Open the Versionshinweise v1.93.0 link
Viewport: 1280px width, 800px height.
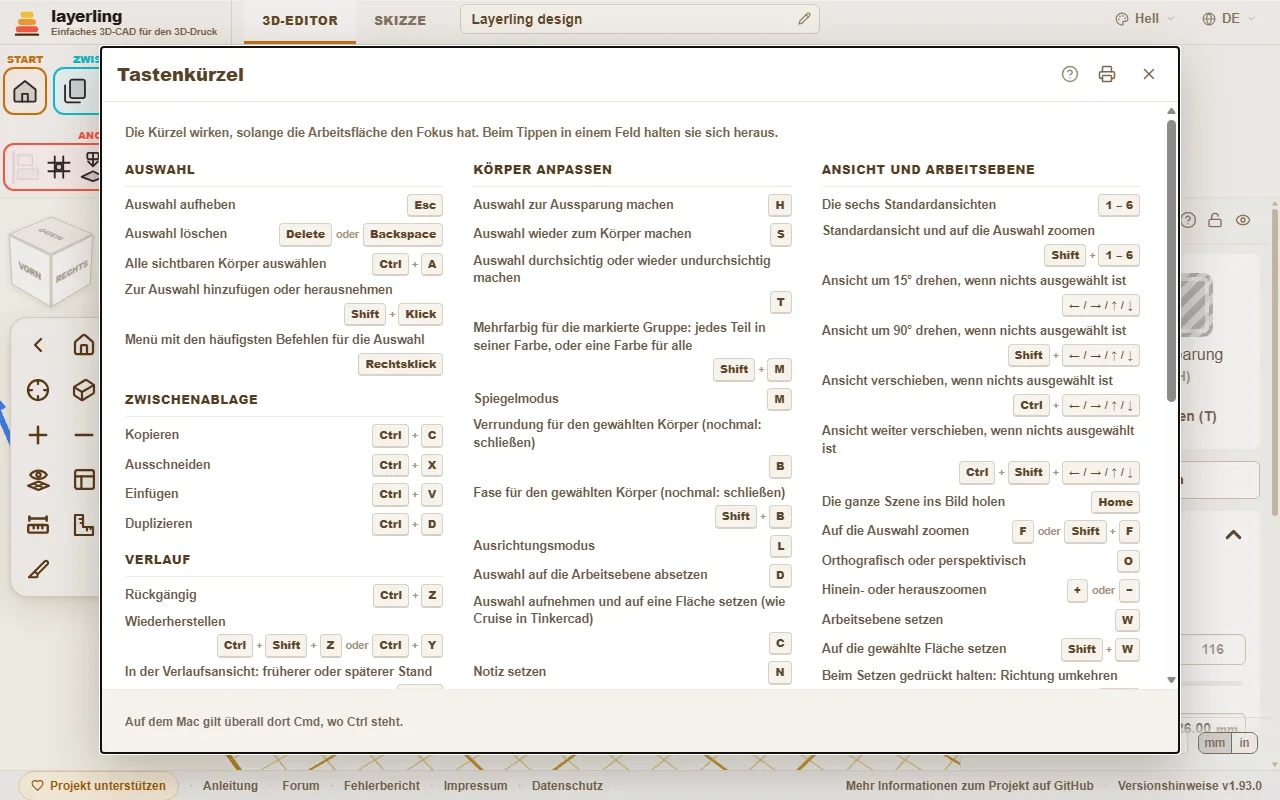click(1190, 786)
